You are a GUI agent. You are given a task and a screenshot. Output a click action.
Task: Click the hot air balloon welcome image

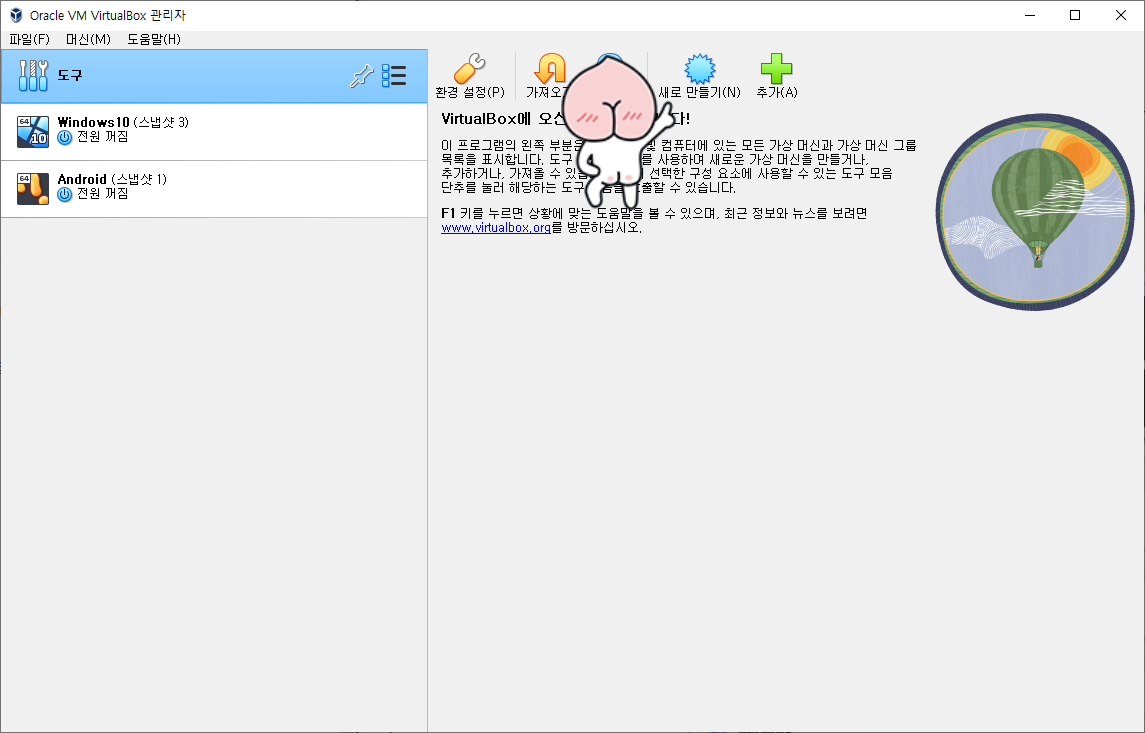point(1035,212)
